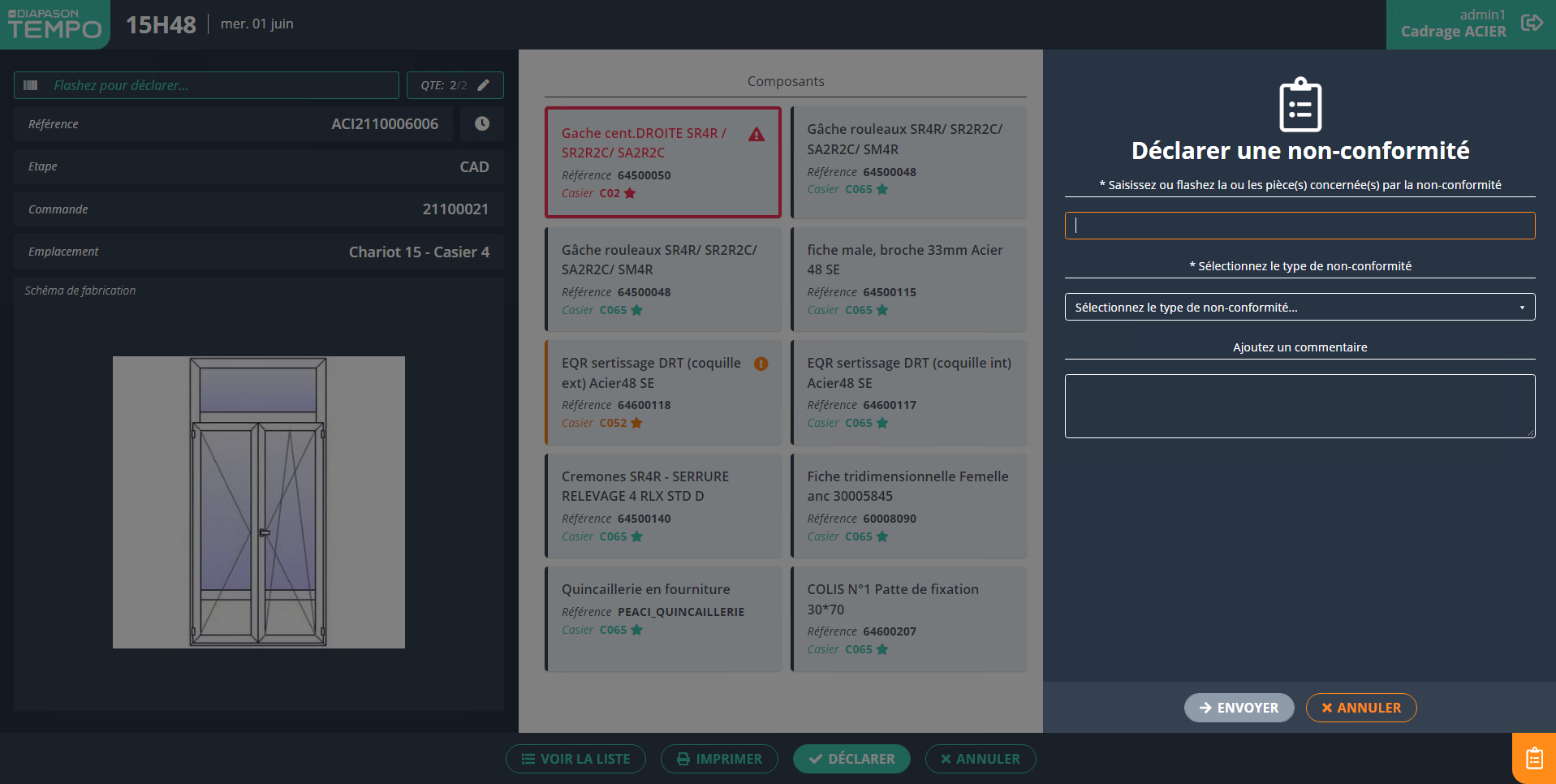Cancel the non-conformity form with ANNULER
1556x784 pixels.
[x=1360, y=708]
